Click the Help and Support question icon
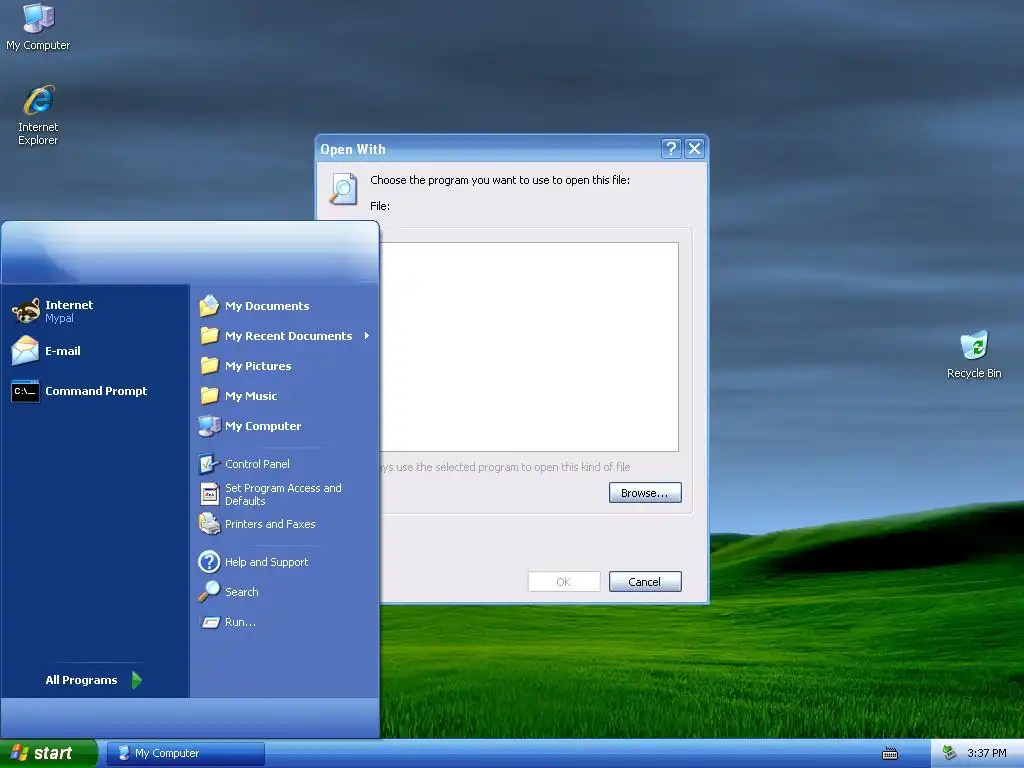 [x=209, y=562]
